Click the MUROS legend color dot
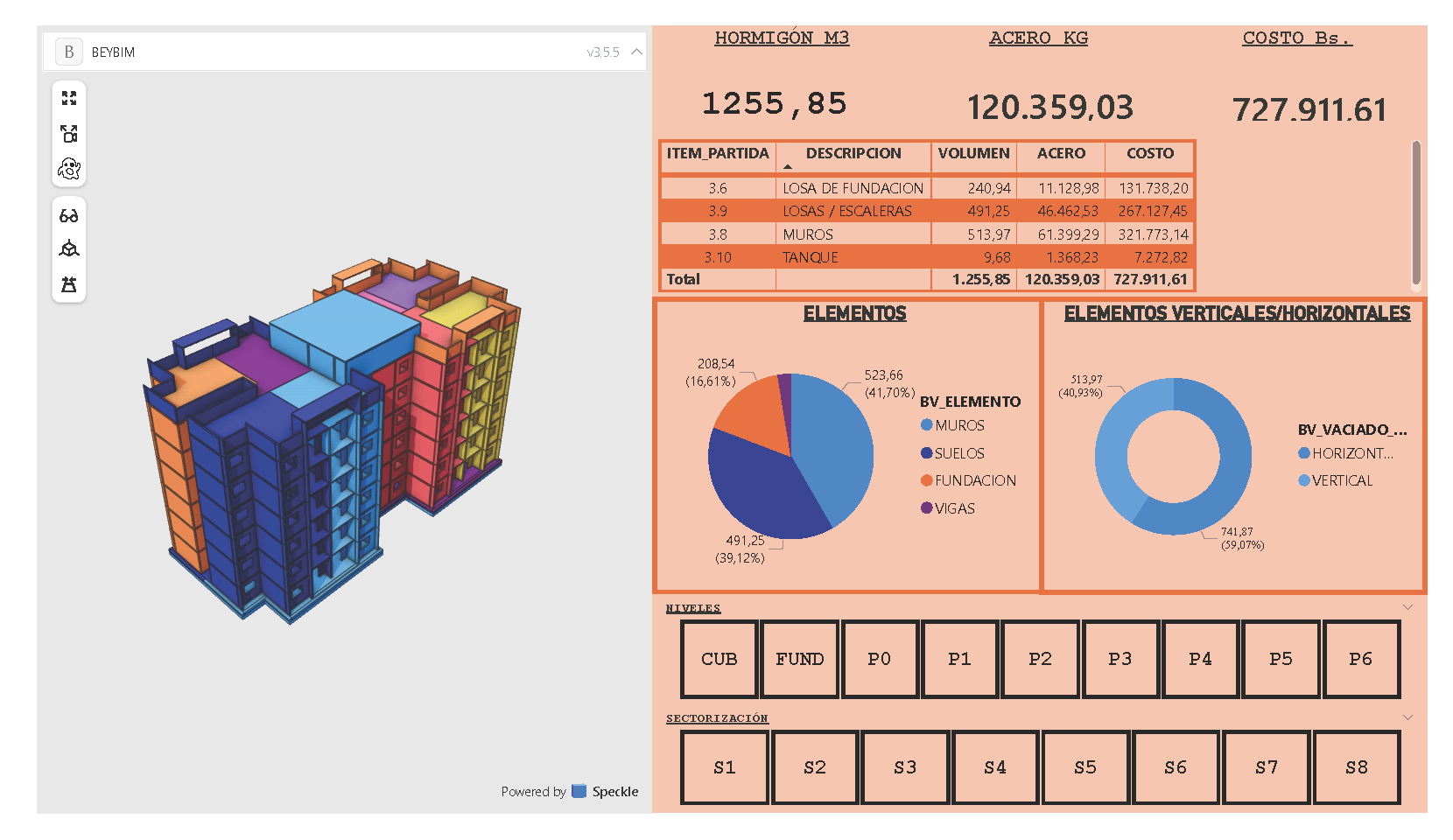This screenshot has width=1453, height=840. pos(926,425)
